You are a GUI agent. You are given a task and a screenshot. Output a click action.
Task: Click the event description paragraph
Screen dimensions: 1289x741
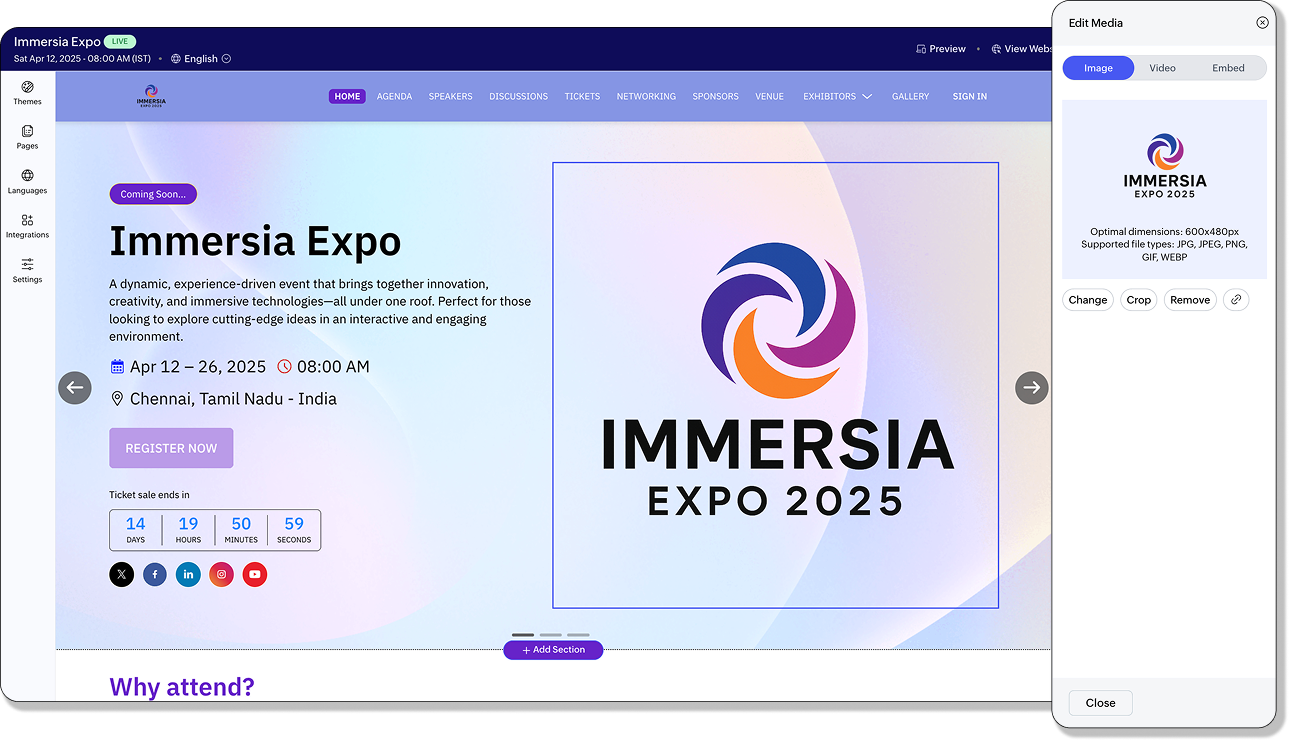pyautogui.click(x=320, y=310)
